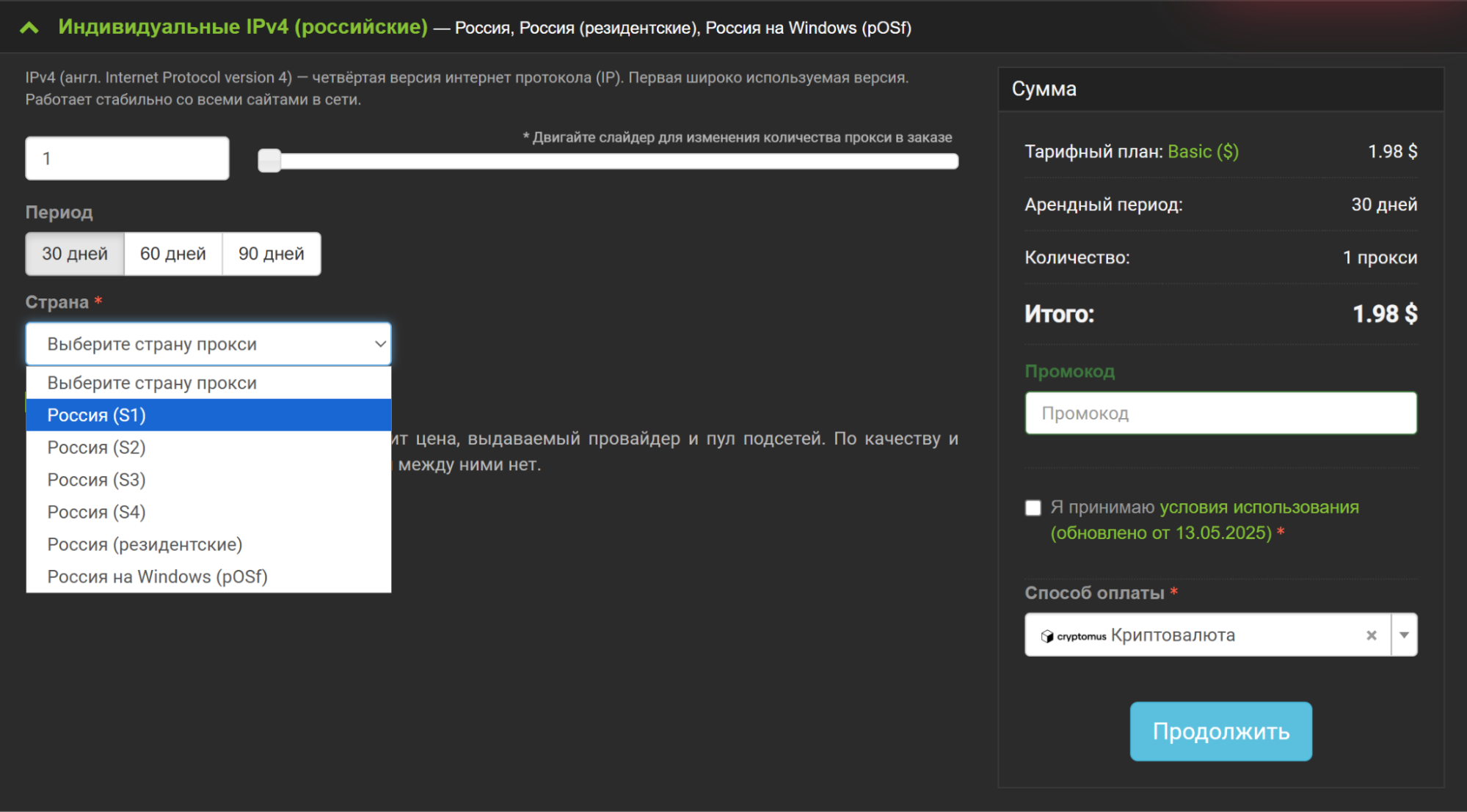Select Россия (резидентские) option

(145, 544)
